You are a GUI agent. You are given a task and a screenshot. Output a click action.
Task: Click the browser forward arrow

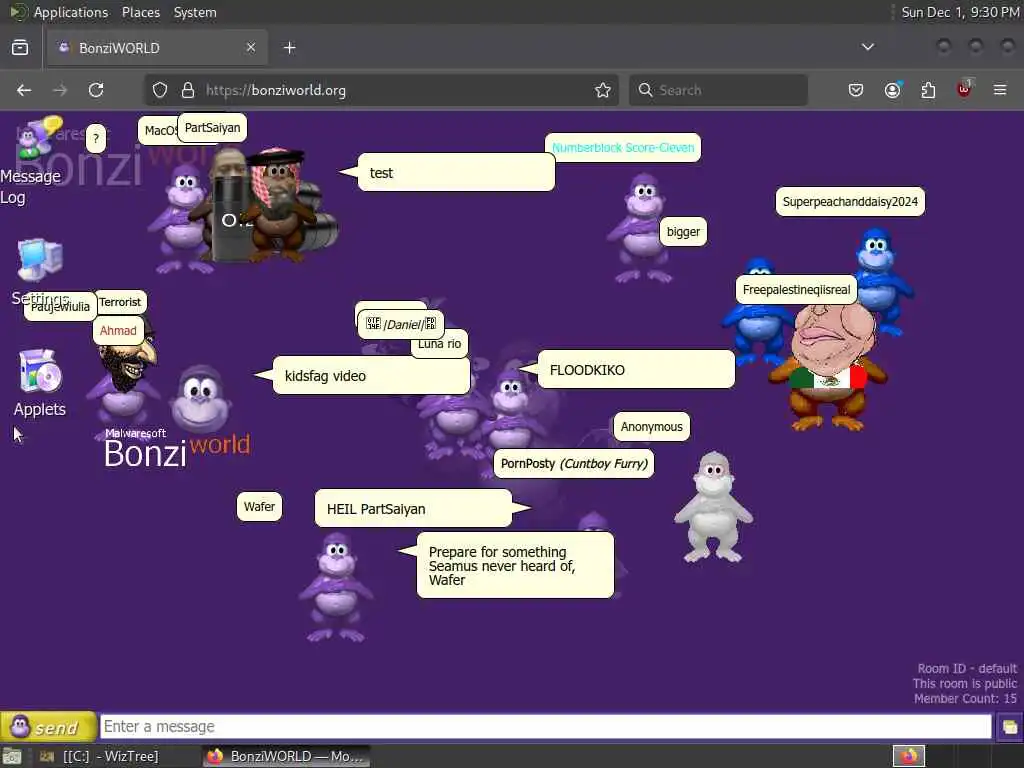point(59,90)
